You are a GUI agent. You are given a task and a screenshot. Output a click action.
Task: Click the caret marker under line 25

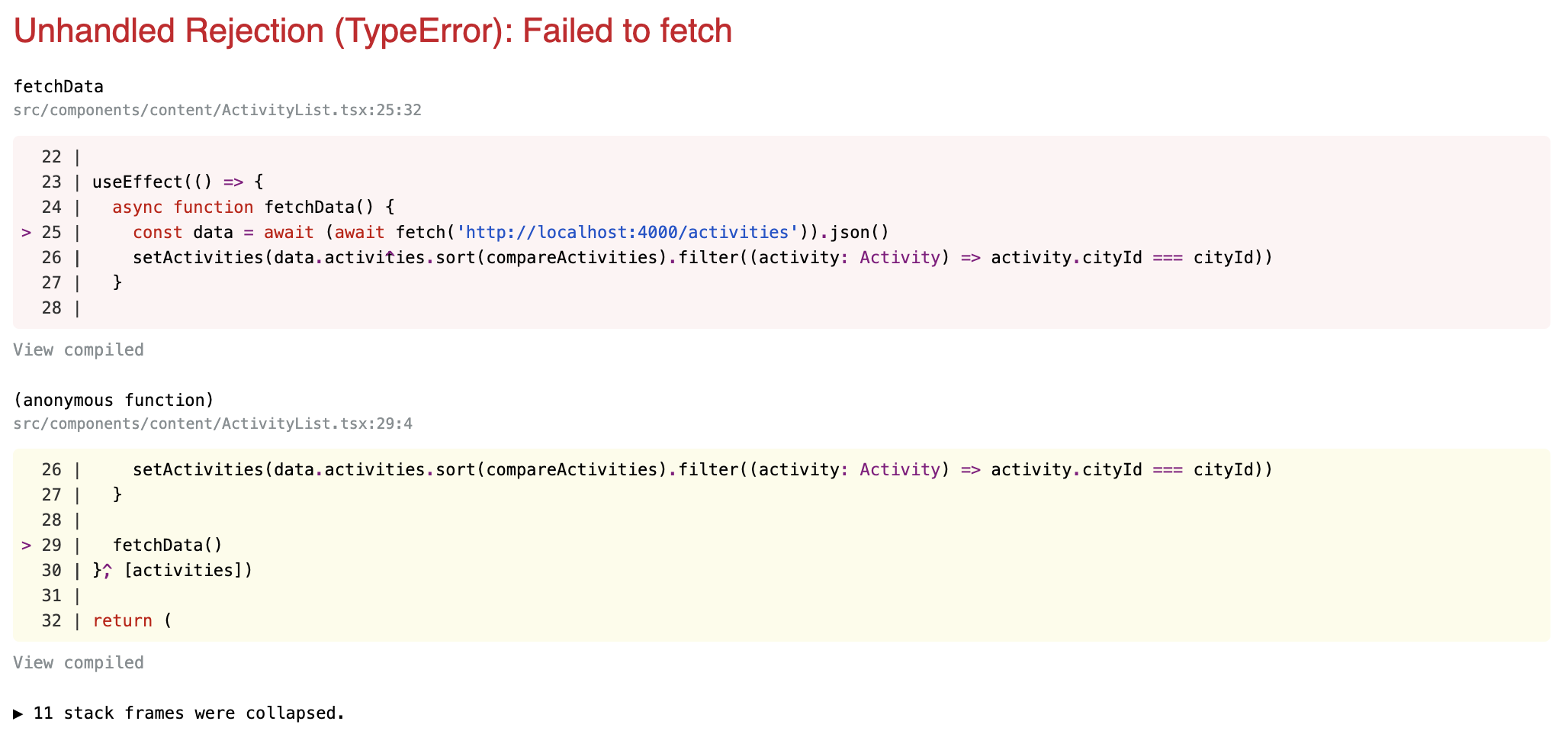click(390, 253)
